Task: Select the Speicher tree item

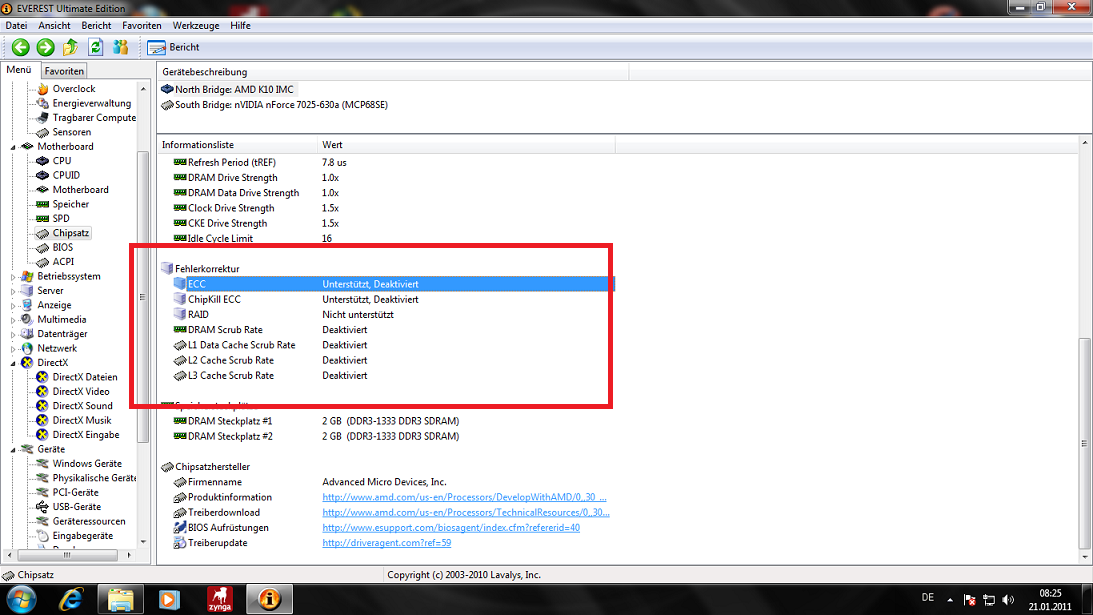Action: click(x=70, y=204)
